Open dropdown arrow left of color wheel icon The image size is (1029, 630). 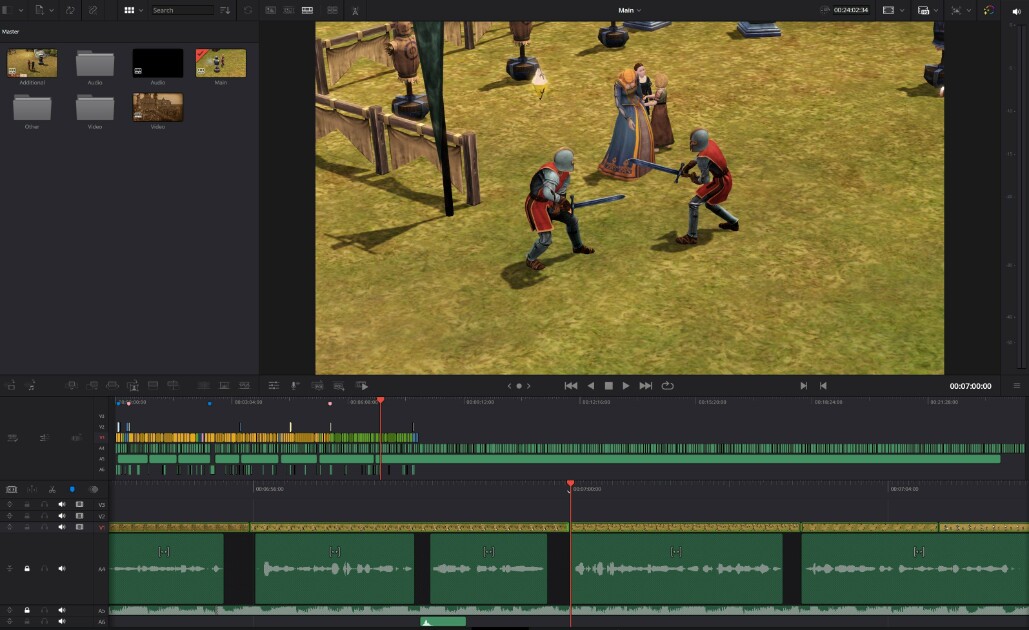(x=969, y=10)
